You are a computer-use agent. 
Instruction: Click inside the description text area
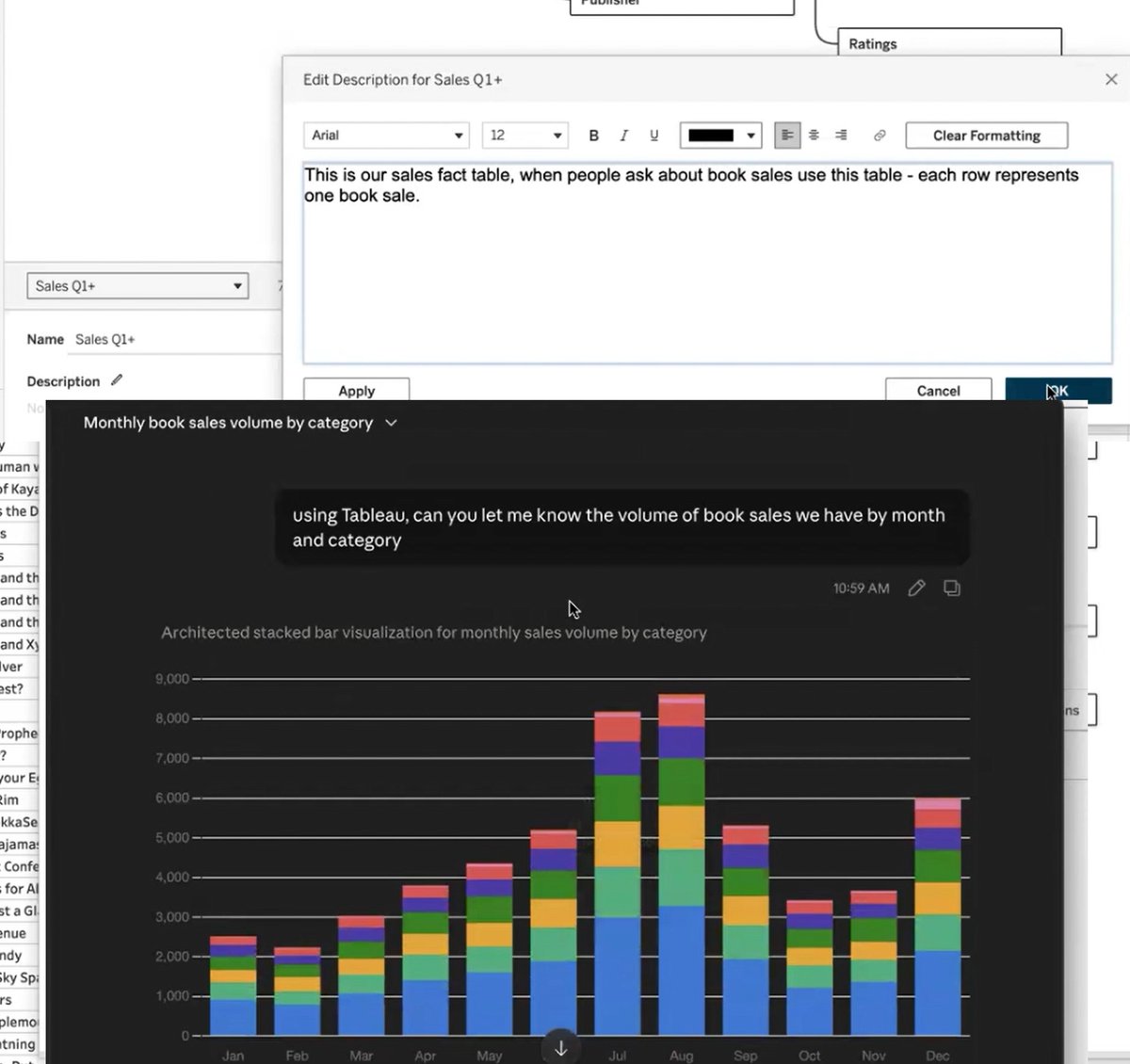[707, 263]
